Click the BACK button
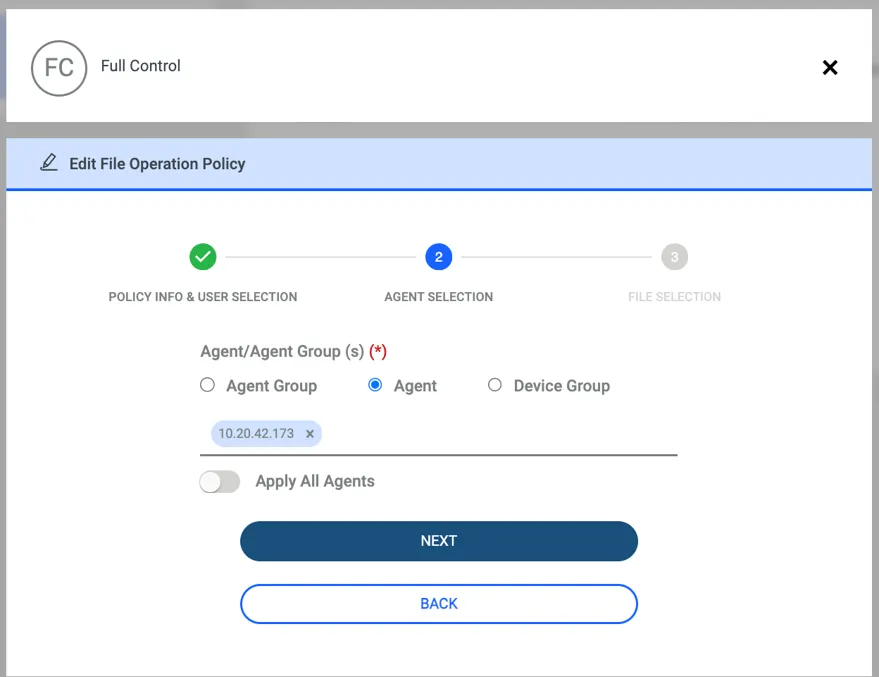This screenshot has width=879, height=677. pyautogui.click(x=439, y=604)
